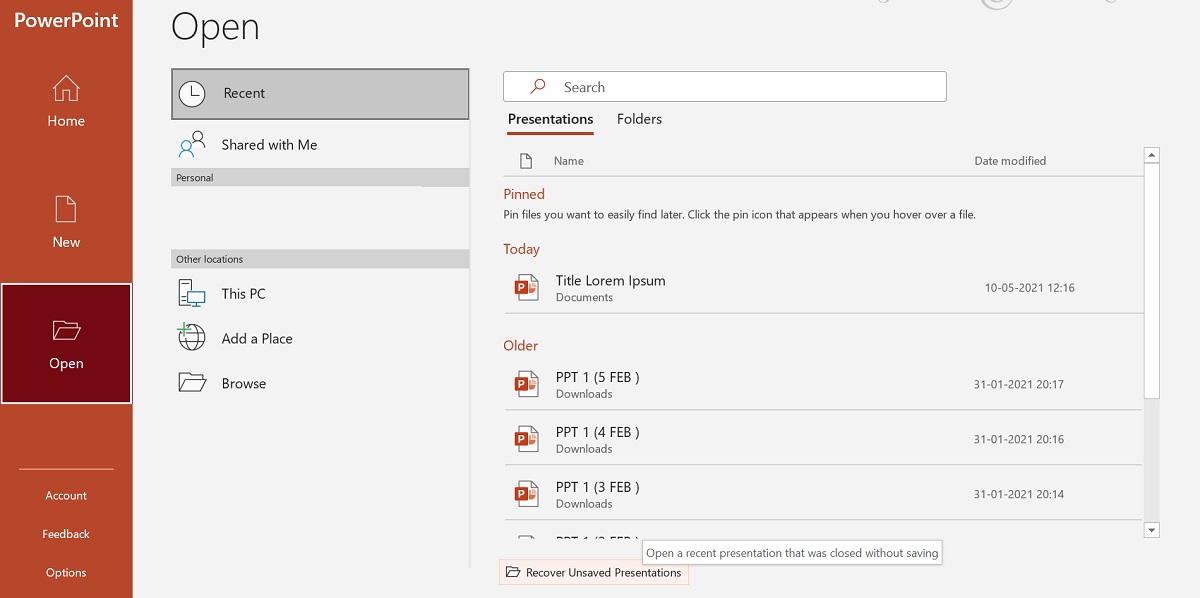Click the Browse folder icon

(x=190, y=382)
